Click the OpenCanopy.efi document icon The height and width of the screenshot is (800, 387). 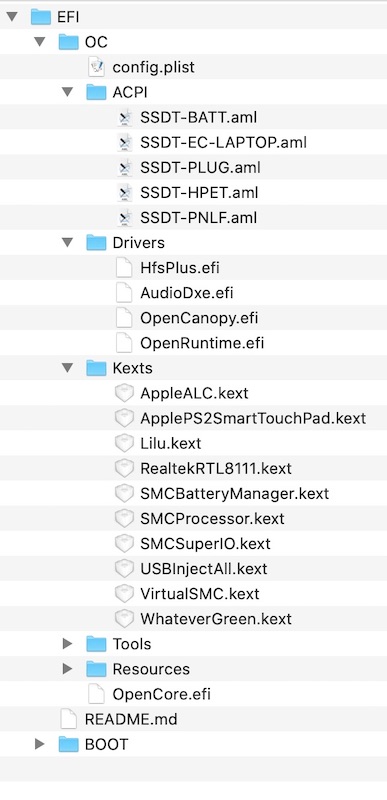point(124,317)
